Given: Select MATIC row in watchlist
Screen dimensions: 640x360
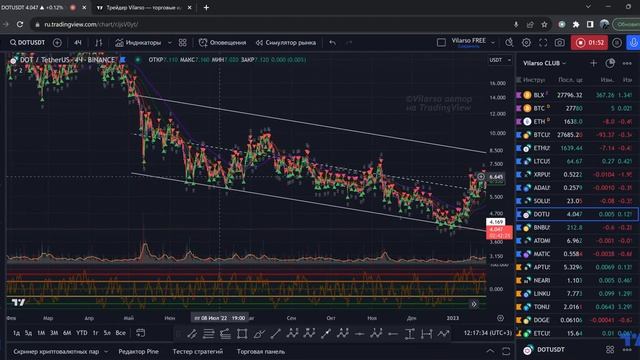Looking at the screenshot, I should 578,254.
